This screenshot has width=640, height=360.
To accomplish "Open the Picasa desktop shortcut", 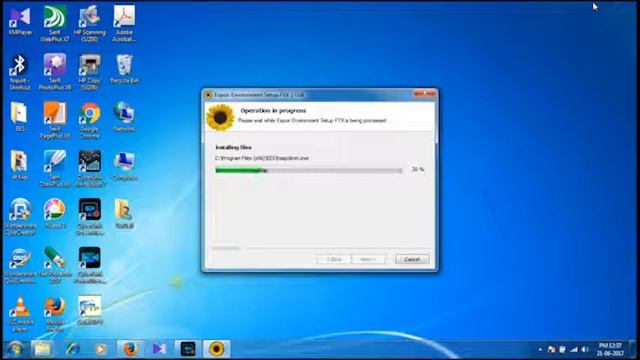I will point(55,213).
